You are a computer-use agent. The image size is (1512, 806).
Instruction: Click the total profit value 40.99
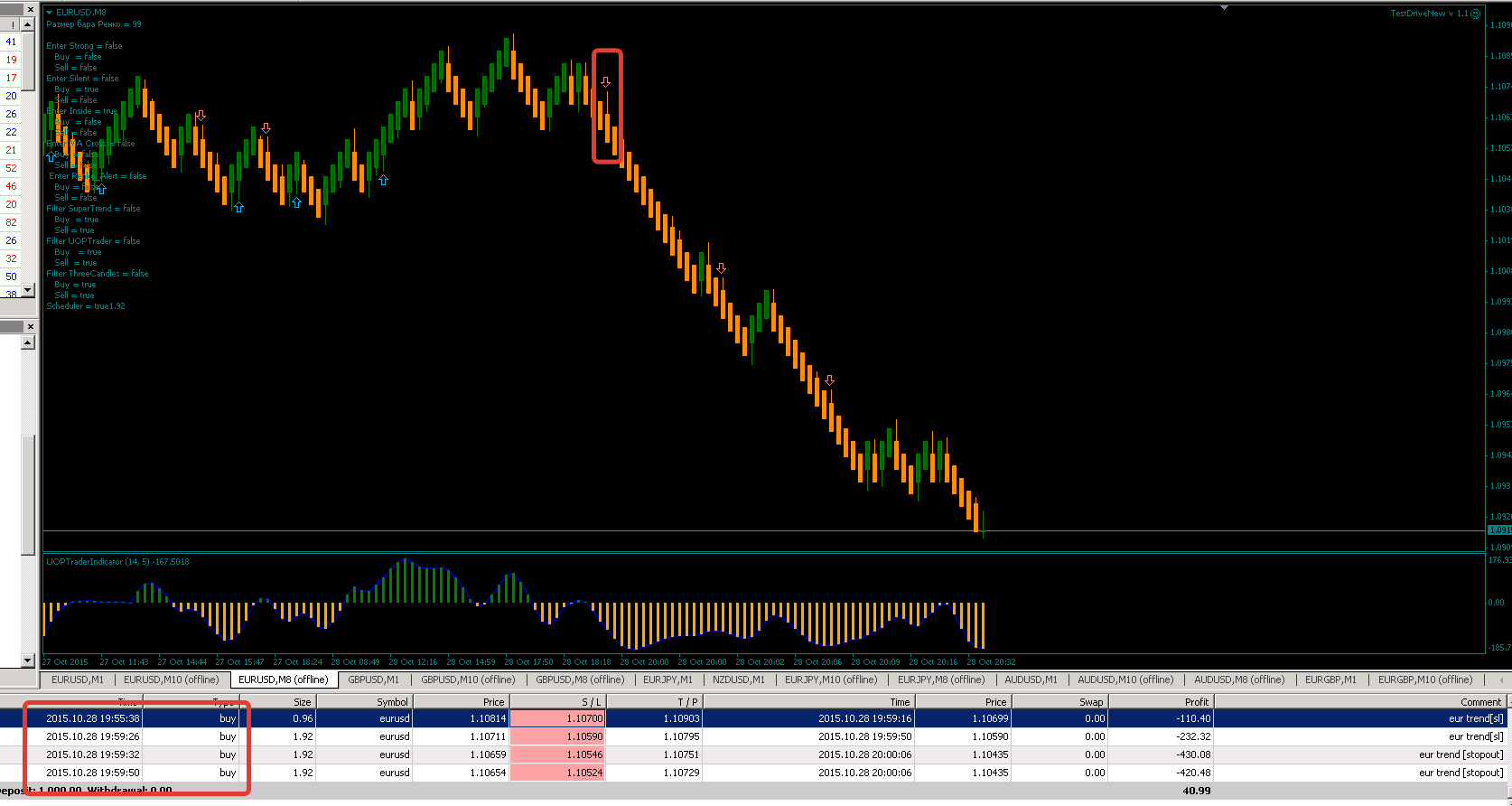[x=1196, y=791]
